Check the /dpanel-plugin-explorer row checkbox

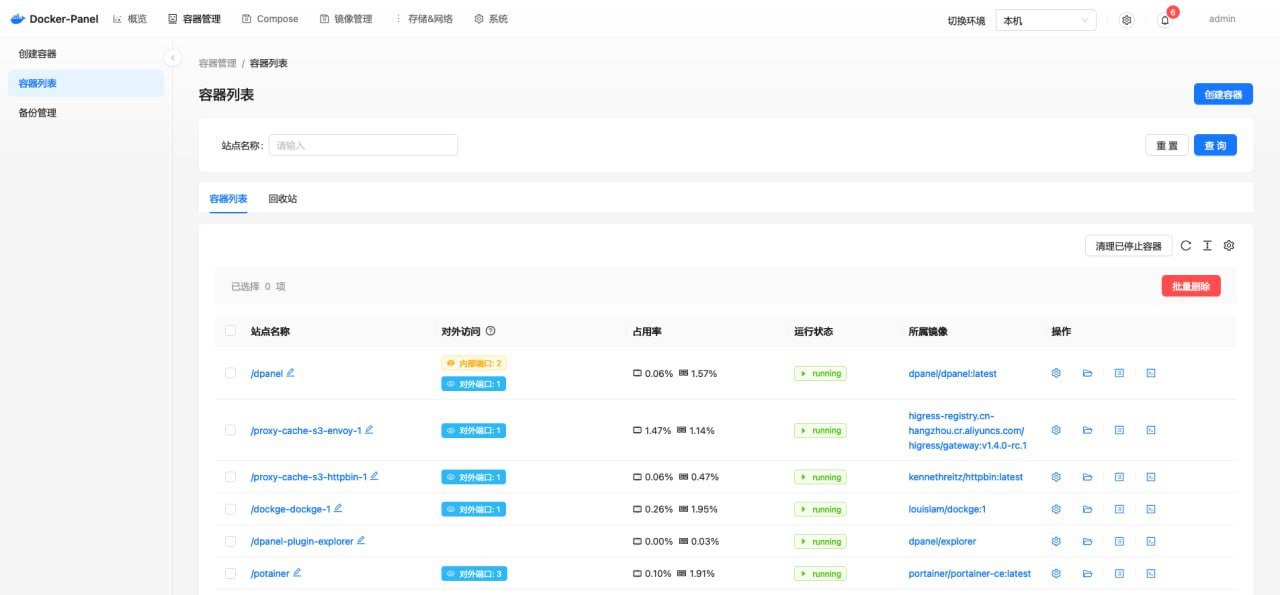point(231,541)
